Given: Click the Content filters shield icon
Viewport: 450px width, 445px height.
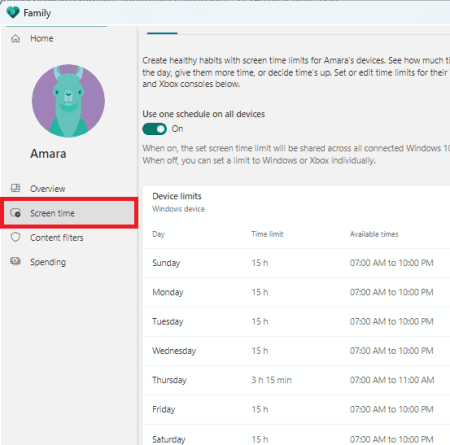Looking at the screenshot, I should point(15,237).
